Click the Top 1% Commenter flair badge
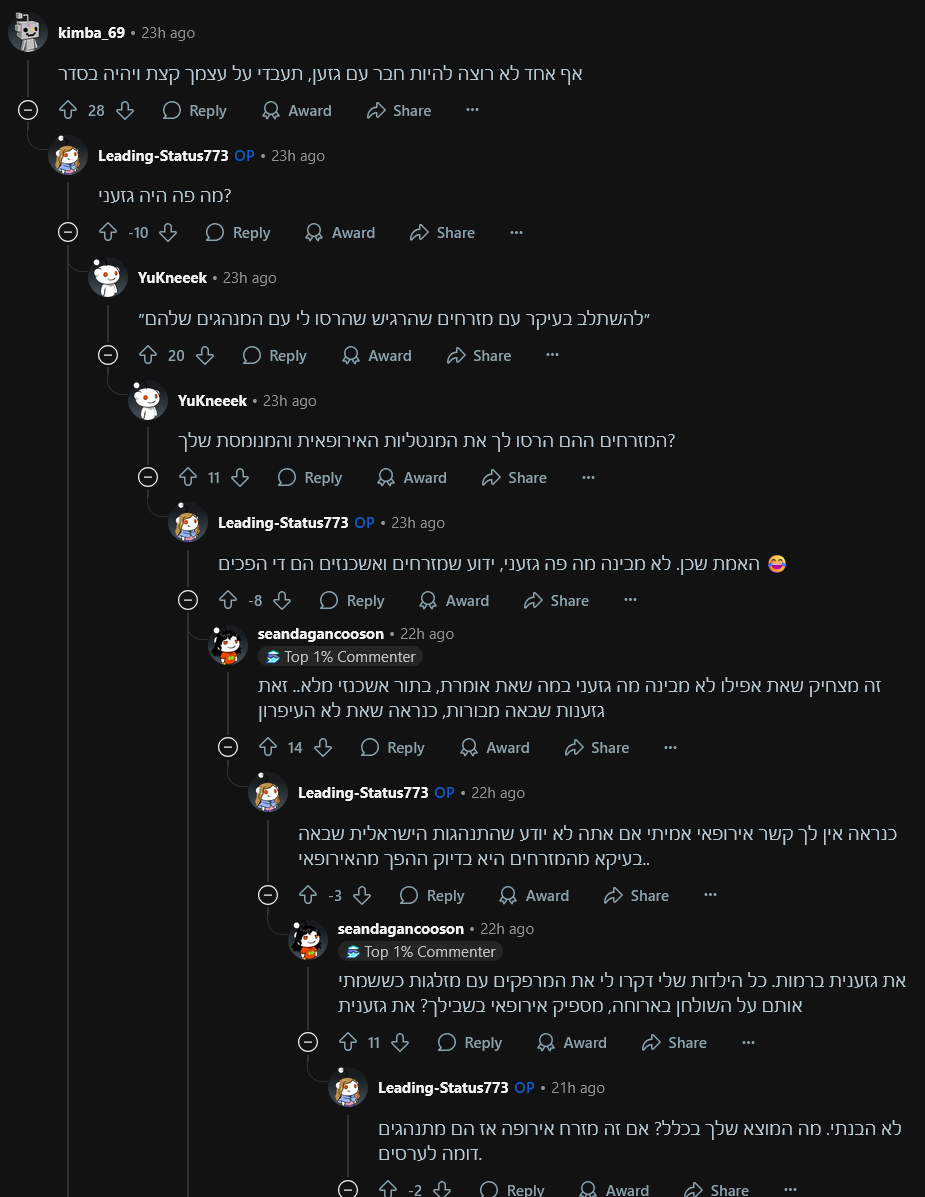The width and height of the screenshot is (925, 1197). (340, 657)
